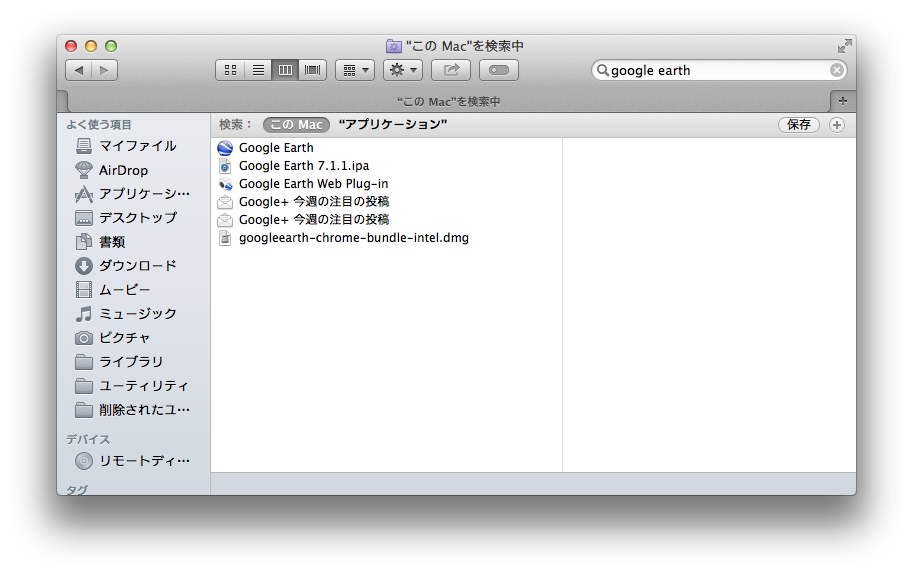The image size is (913, 574).
Task: Clear the google earth search text
Action: tap(836, 70)
